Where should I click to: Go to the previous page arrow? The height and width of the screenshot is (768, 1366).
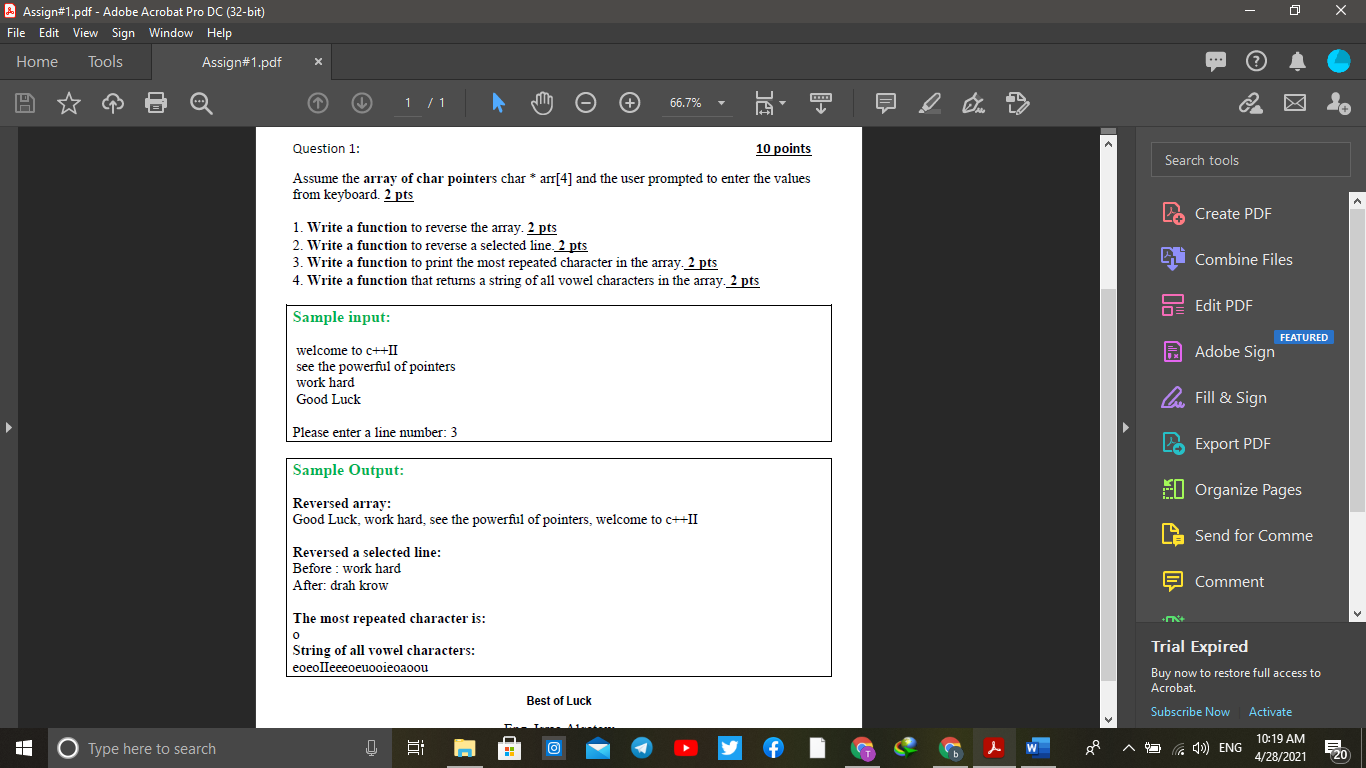pos(318,103)
